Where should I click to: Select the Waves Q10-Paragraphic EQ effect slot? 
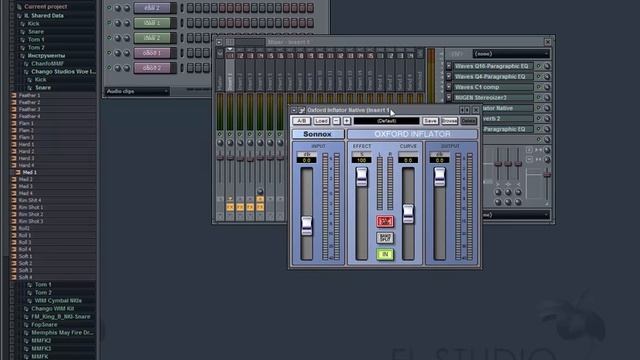pyautogui.click(x=493, y=66)
